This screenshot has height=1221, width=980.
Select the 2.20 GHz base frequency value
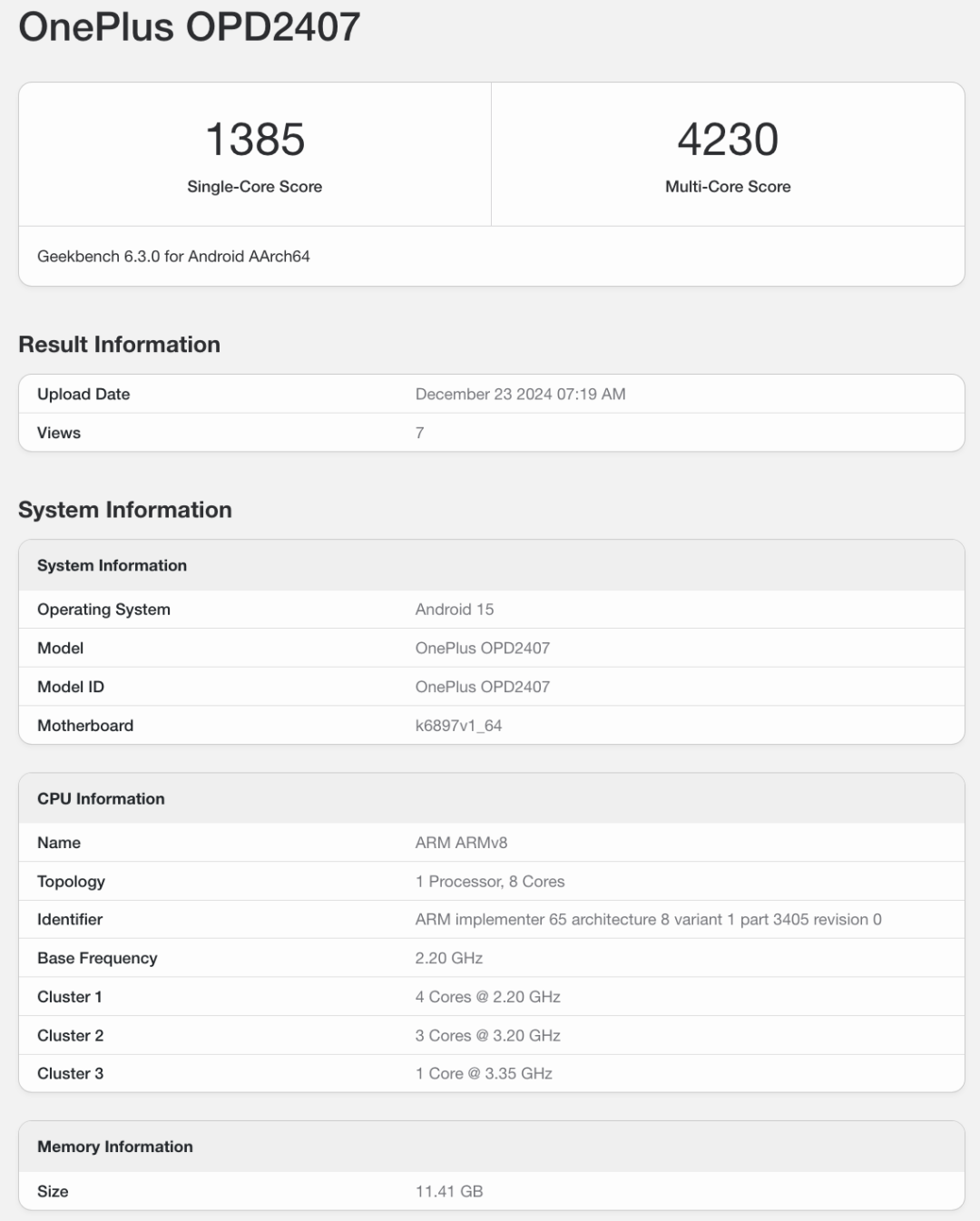[449, 959]
